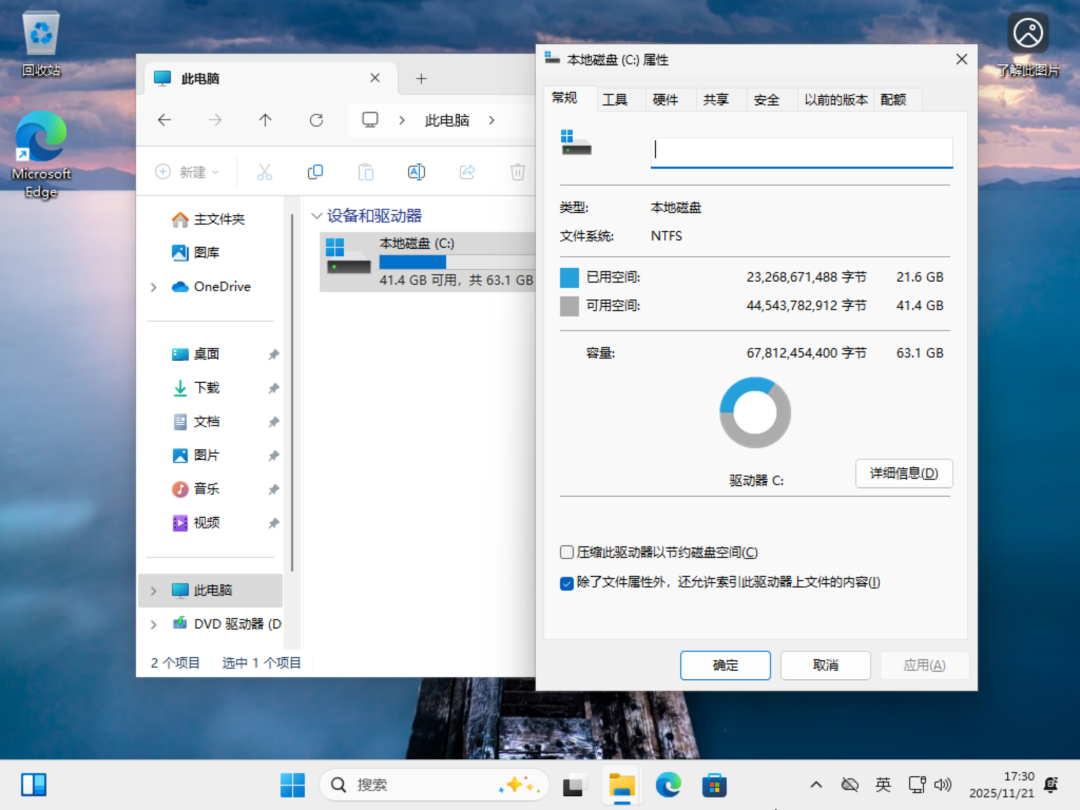The height and width of the screenshot is (810, 1080).
Task: Open Microsoft Store from the taskbar
Action: (714, 785)
